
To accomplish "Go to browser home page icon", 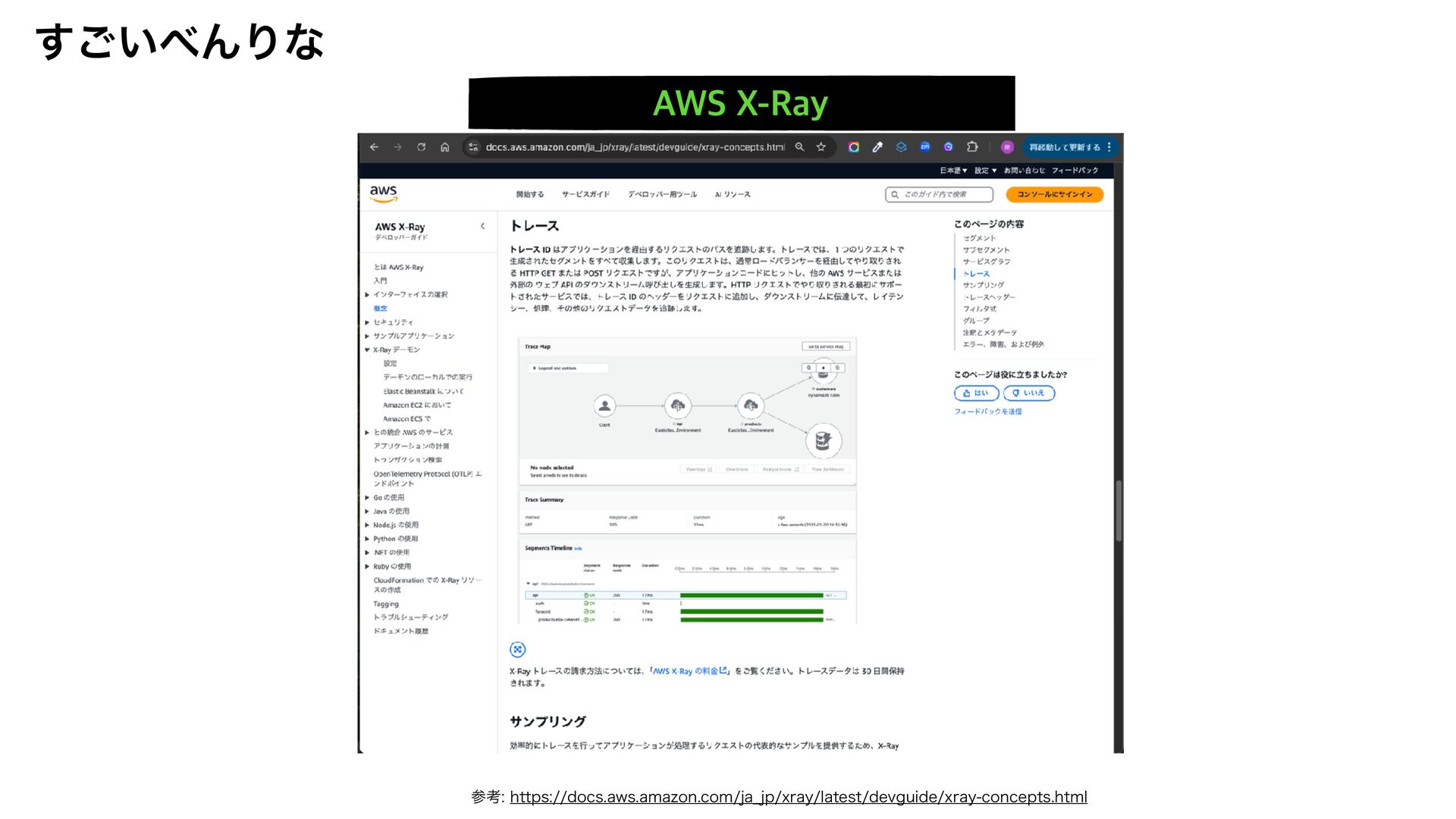I will point(445,147).
